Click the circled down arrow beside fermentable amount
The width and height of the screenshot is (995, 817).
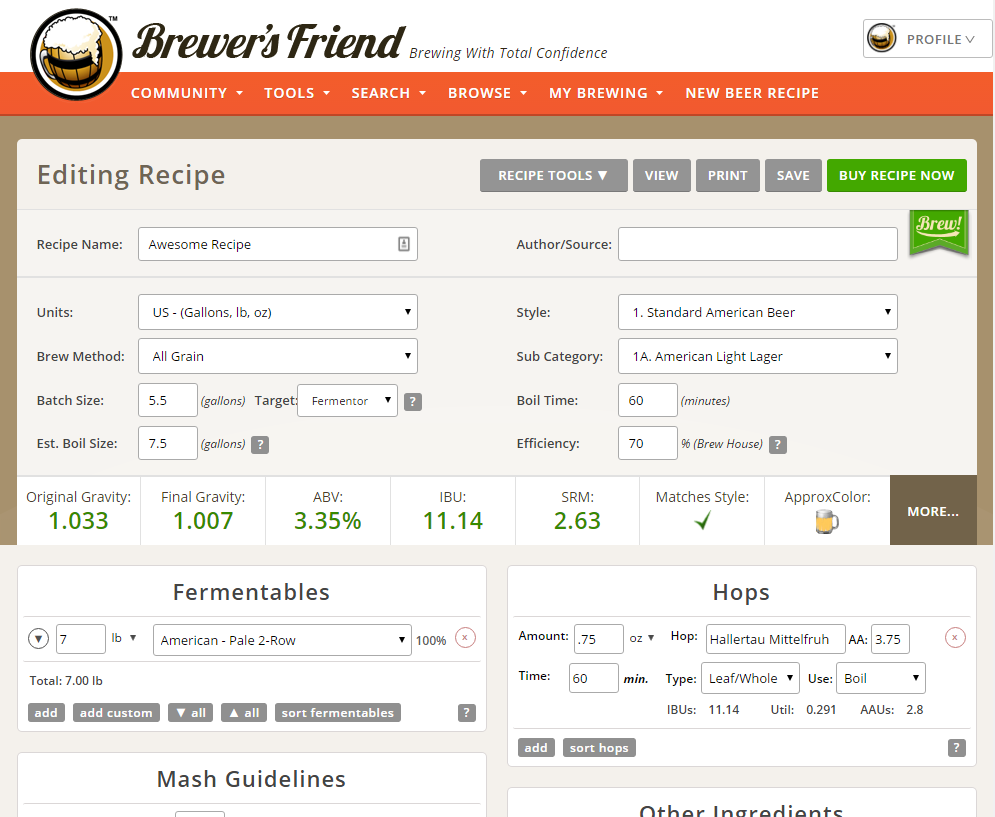[x=39, y=639]
